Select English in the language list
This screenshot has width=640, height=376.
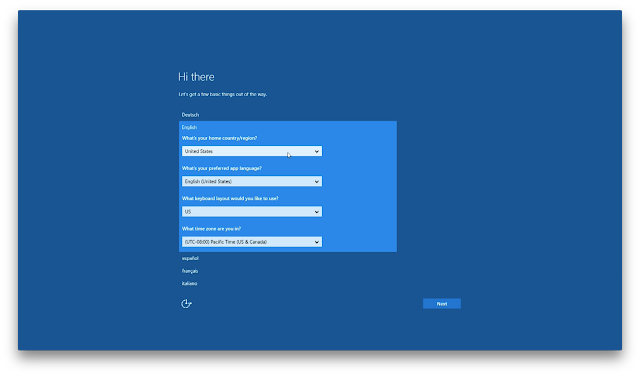pyautogui.click(x=189, y=127)
